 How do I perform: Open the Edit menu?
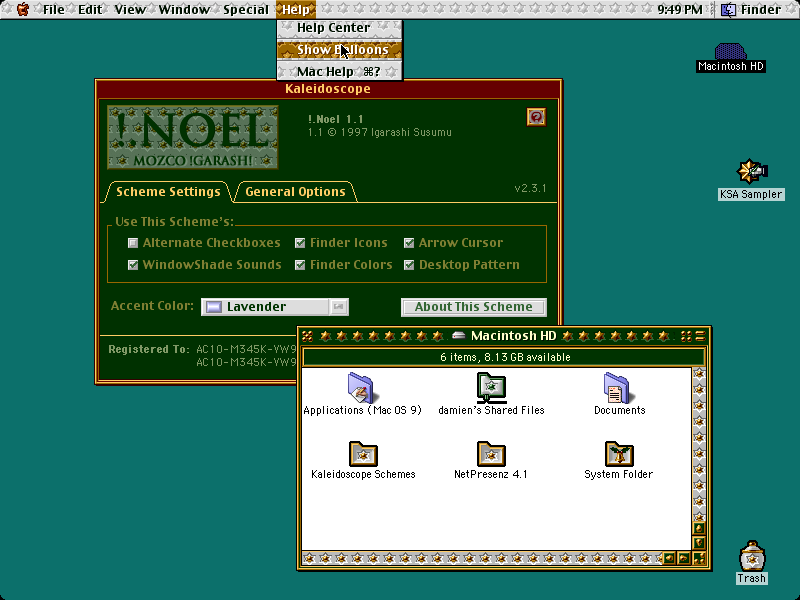pyautogui.click(x=90, y=9)
